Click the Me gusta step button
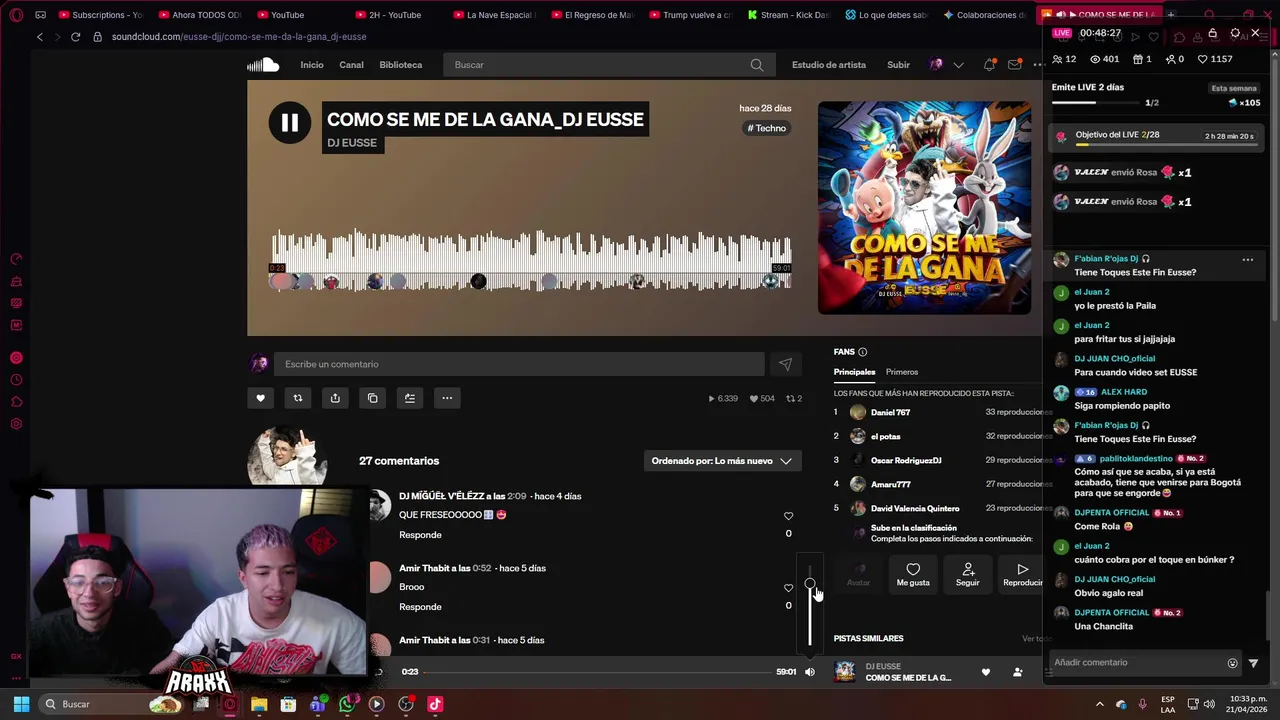Viewport: 1280px width, 720px height. [913, 574]
